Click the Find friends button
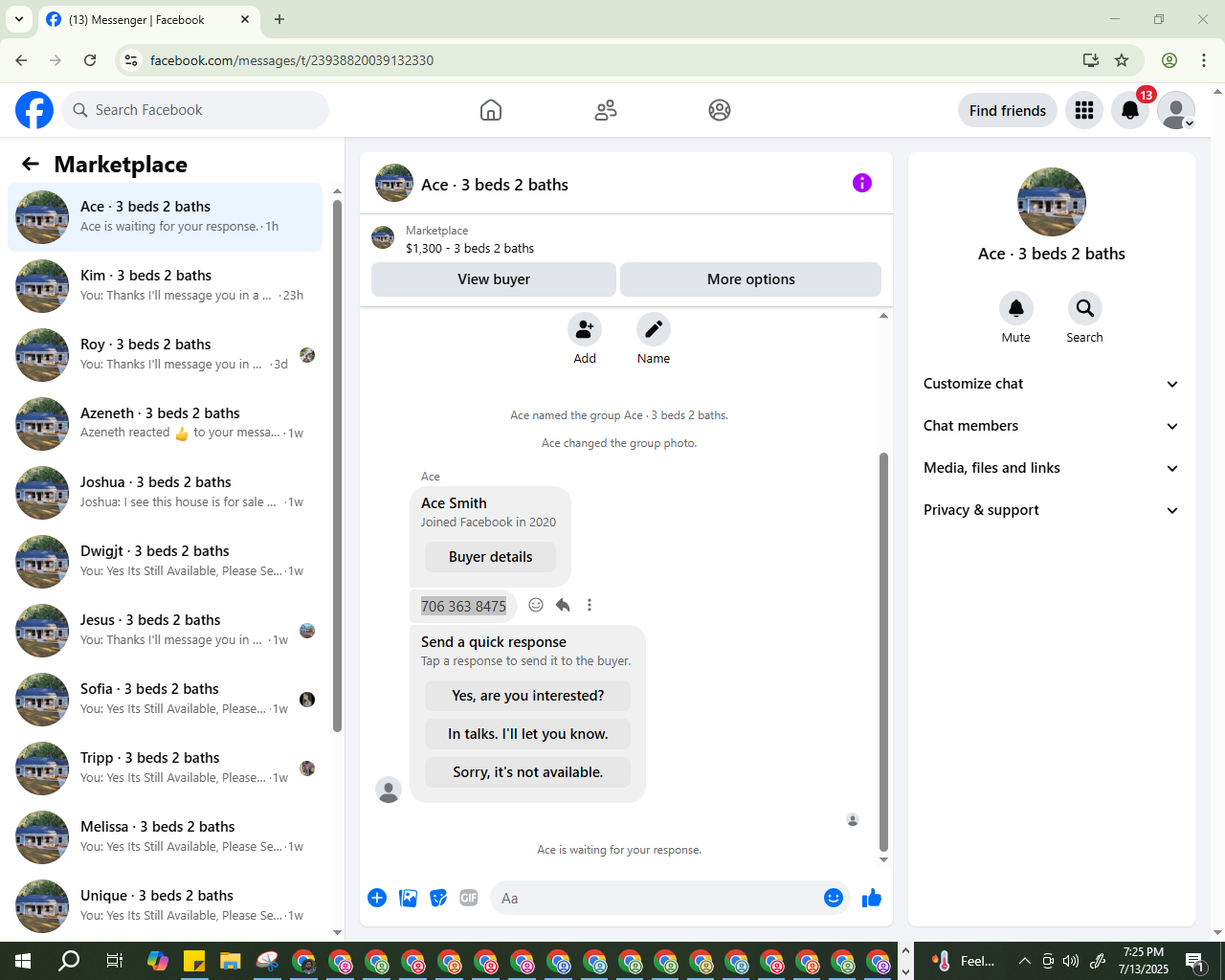Viewport: 1225px width, 980px height. 1008,110
